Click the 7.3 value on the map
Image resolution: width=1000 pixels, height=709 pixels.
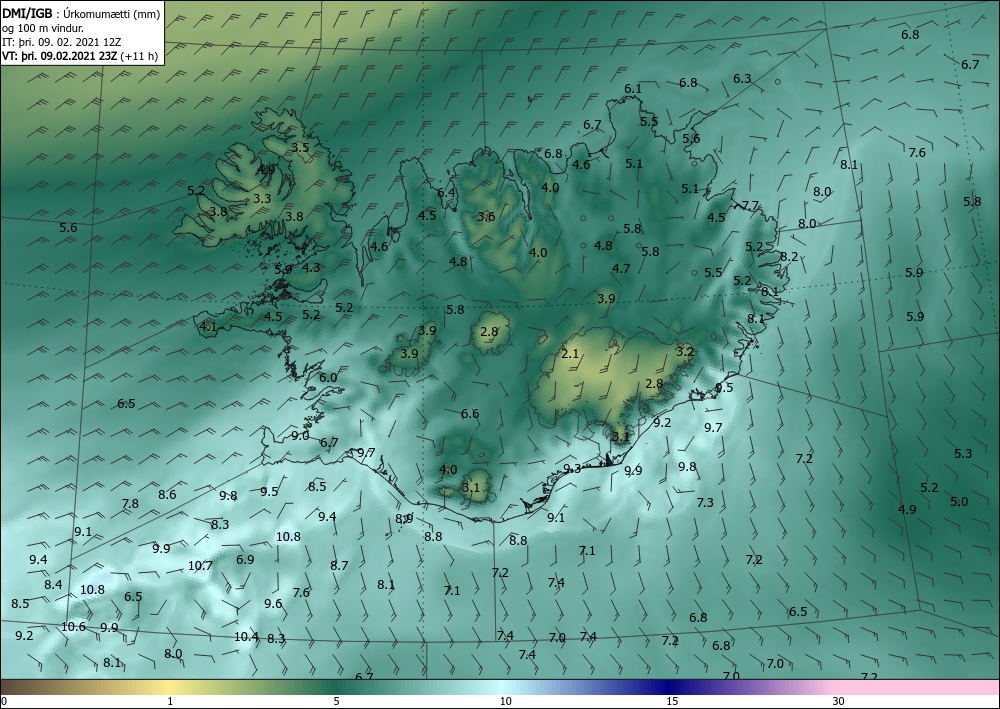pyautogui.click(x=705, y=502)
